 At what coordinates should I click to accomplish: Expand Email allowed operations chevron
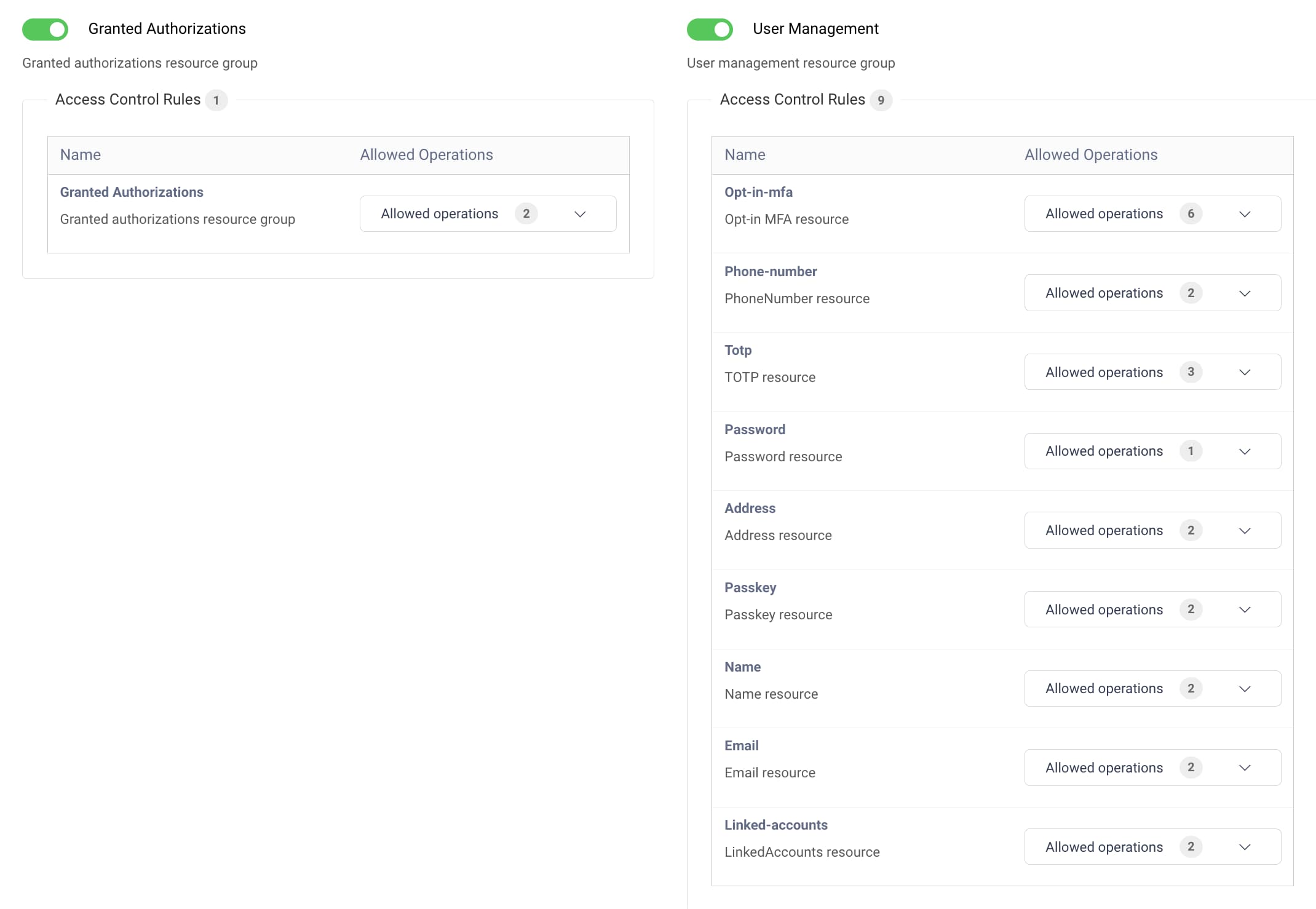point(1244,768)
